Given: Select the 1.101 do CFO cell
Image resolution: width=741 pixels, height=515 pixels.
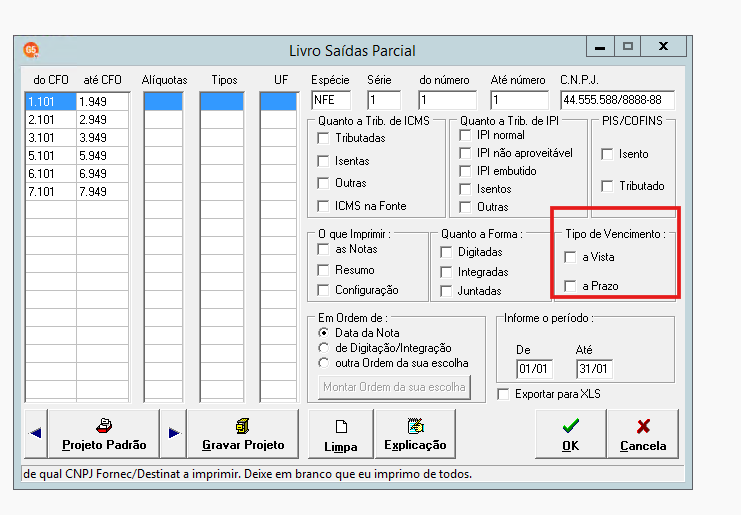Looking at the screenshot, I should tap(51, 102).
